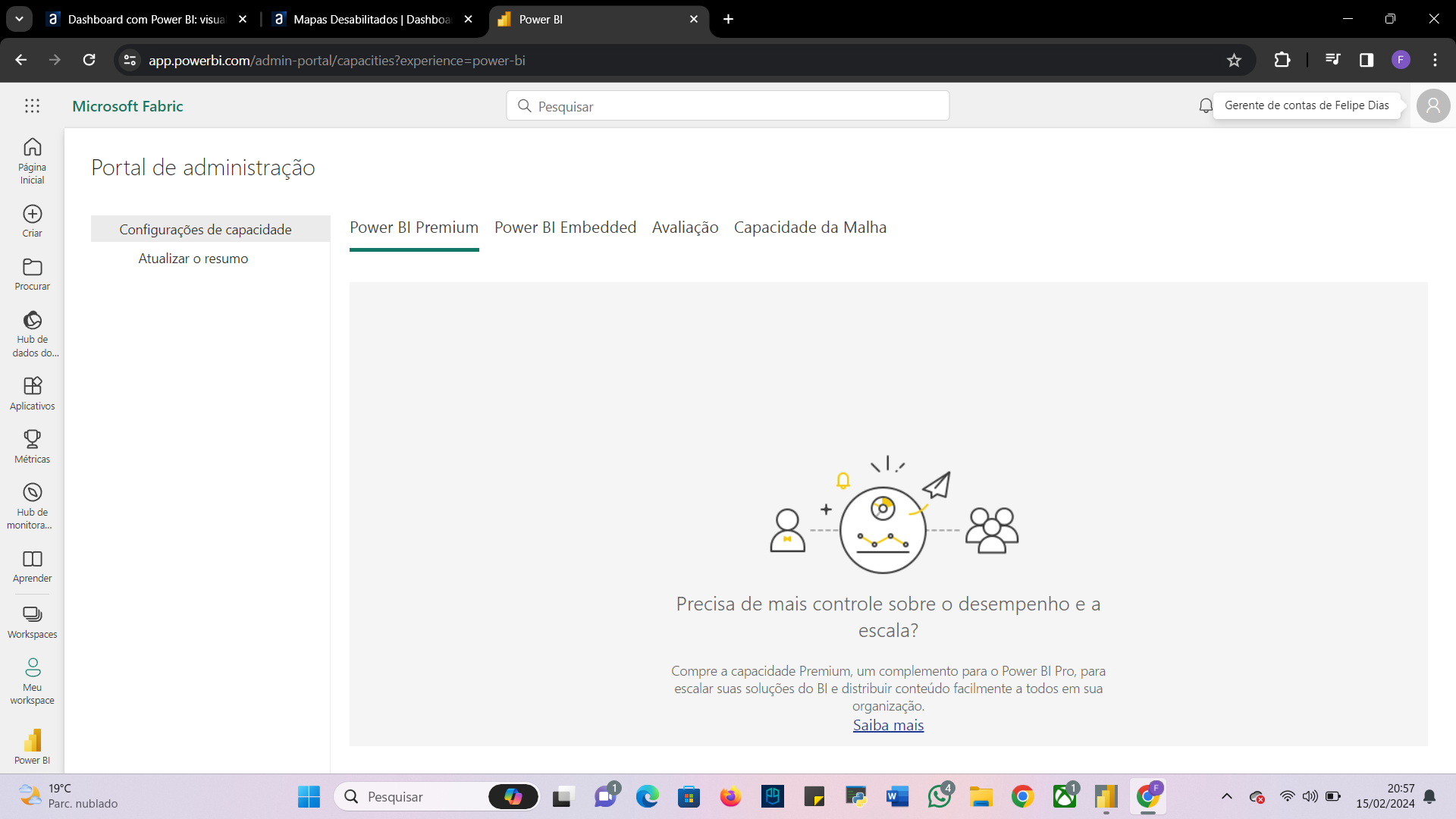The image size is (1456, 819).
Task: Open the clock and date 20:57
Action: pos(1385,796)
